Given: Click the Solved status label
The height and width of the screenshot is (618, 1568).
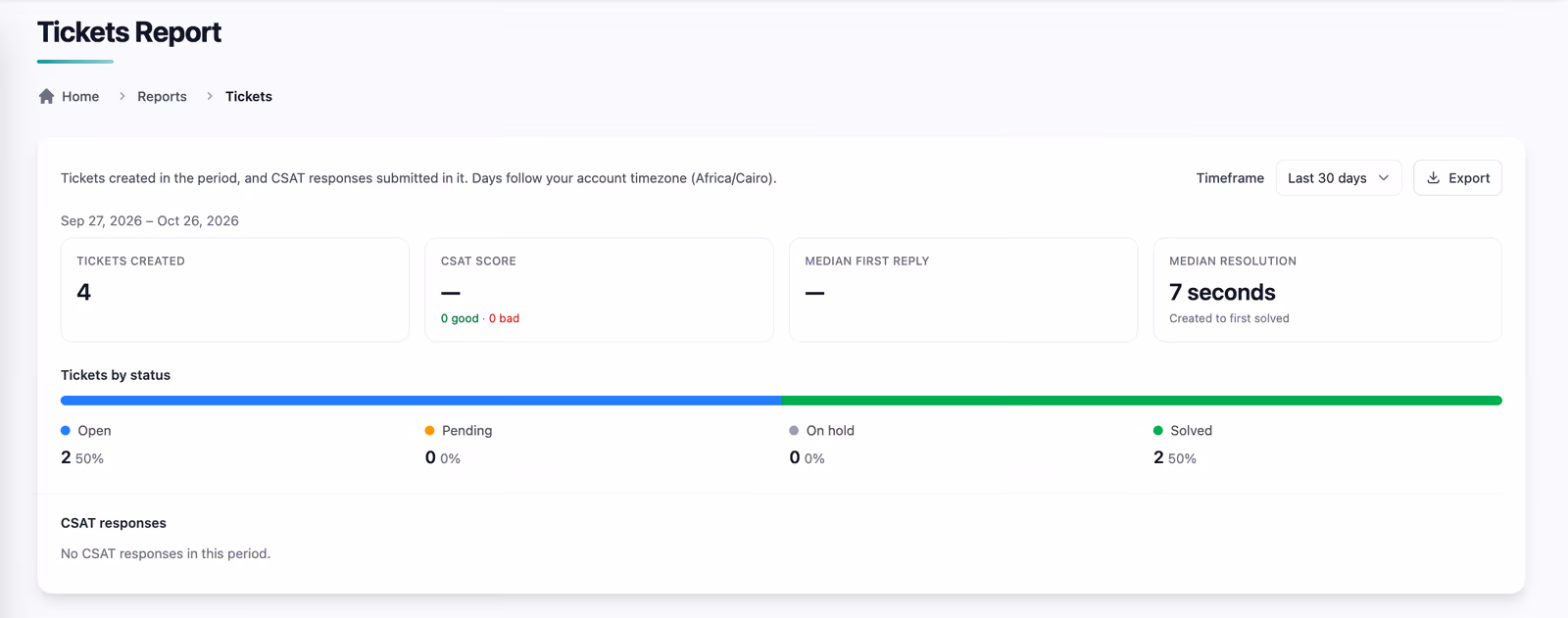Looking at the screenshot, I should tap(1191, 430).
